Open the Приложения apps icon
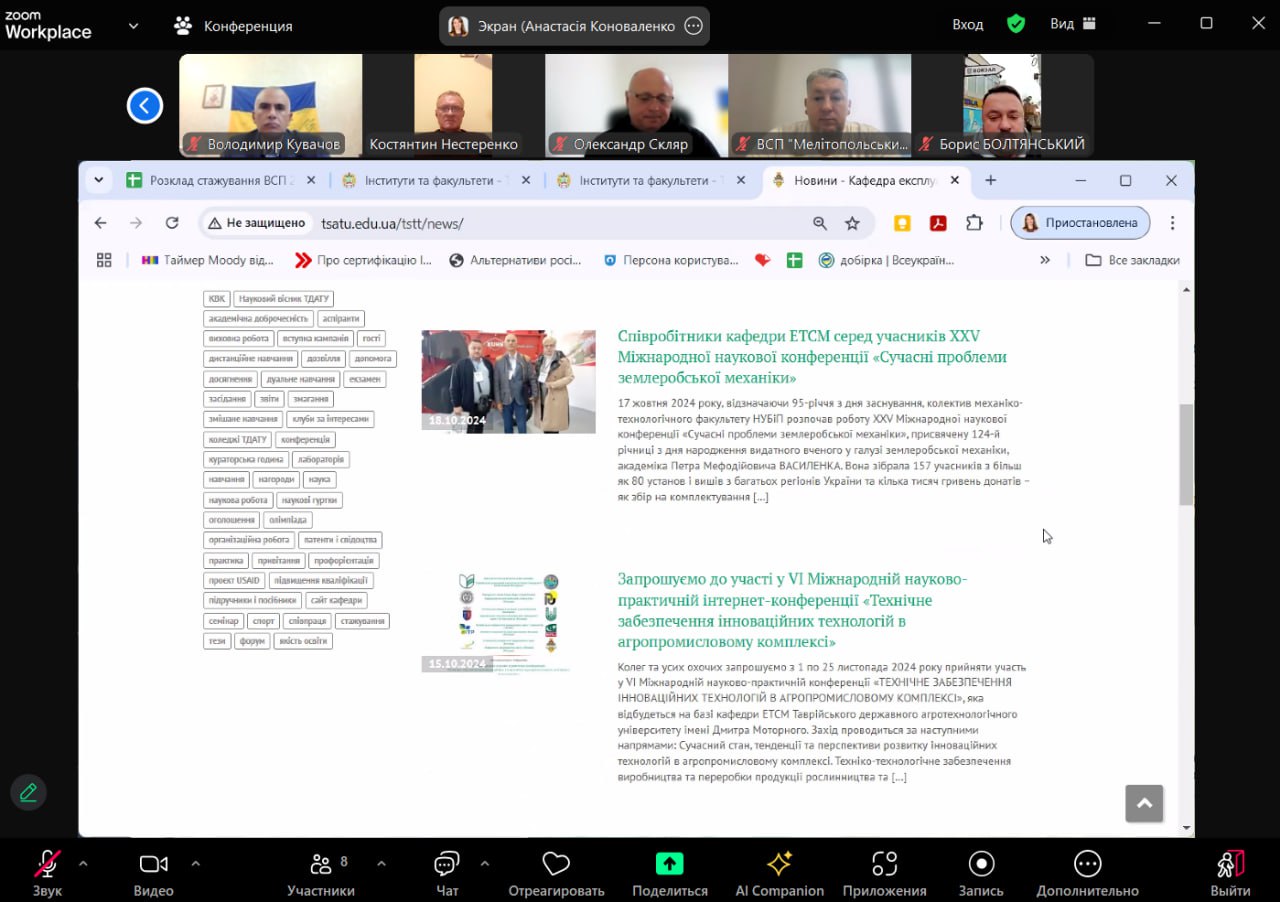 click(x=884, y=865)
